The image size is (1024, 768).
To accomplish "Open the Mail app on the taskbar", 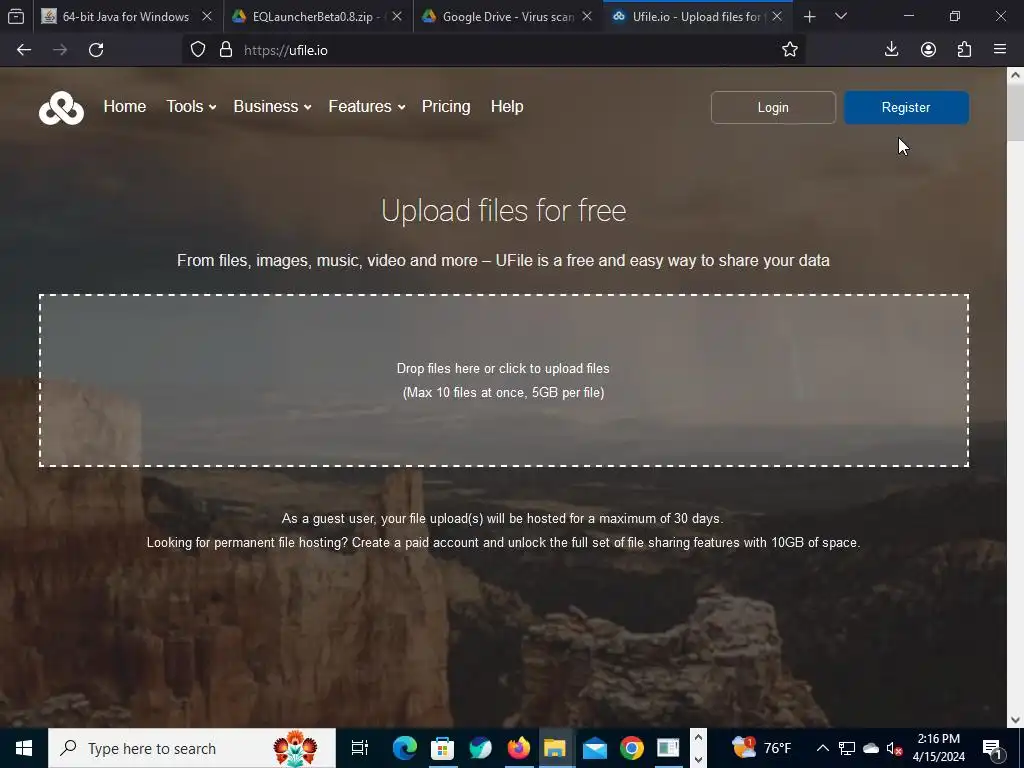I will (x=594, y=749).
